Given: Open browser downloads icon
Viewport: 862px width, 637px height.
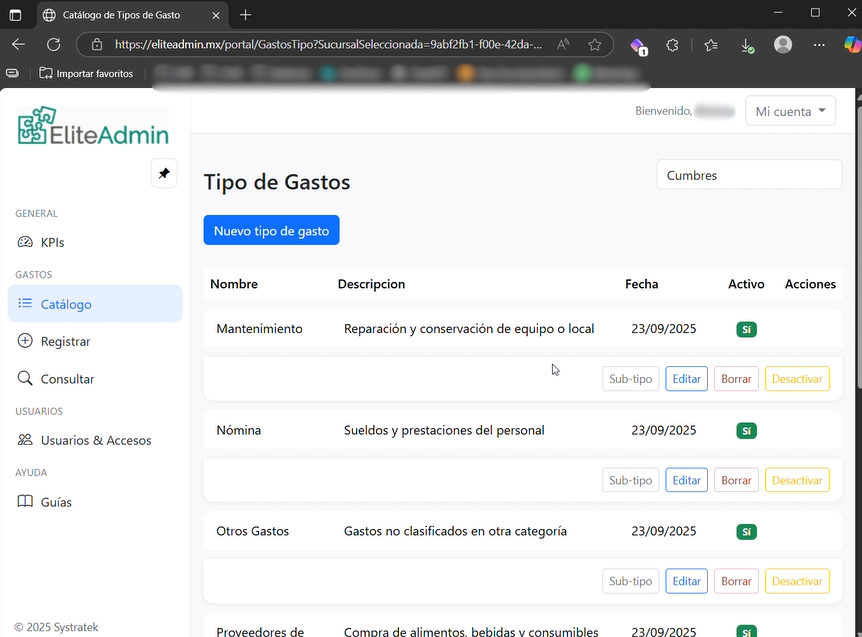Looking at the screenshot, I should [x=747, y=45].
